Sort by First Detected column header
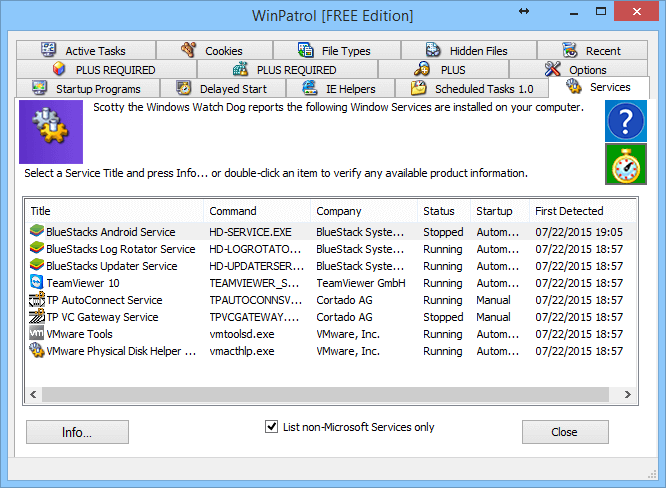This screenshot has height=488, width=666. coord(569,211)
